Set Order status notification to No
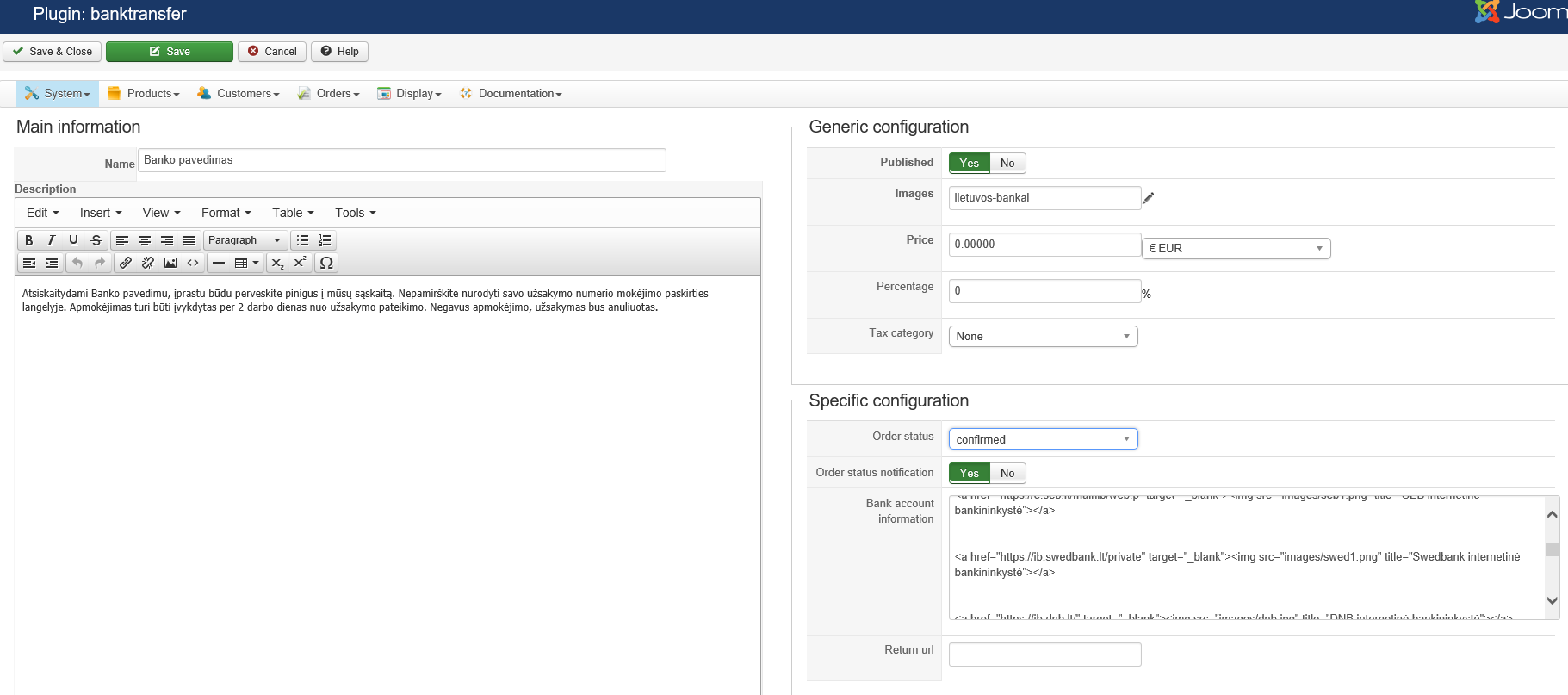The image size is (1568, 695). pos(1007,473)
